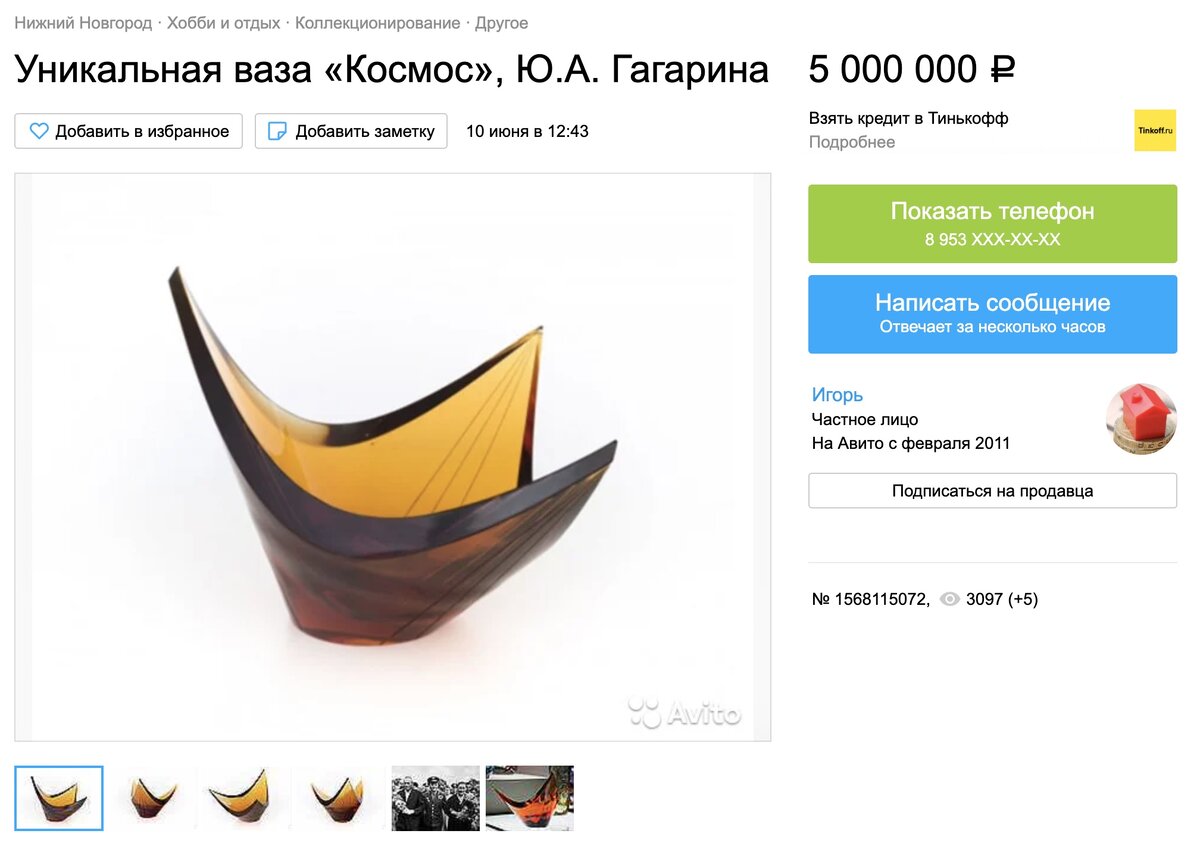Add listing to favorites with Добавить в избранное
Screen dimensions: 1200x843
tap(129, 131)
